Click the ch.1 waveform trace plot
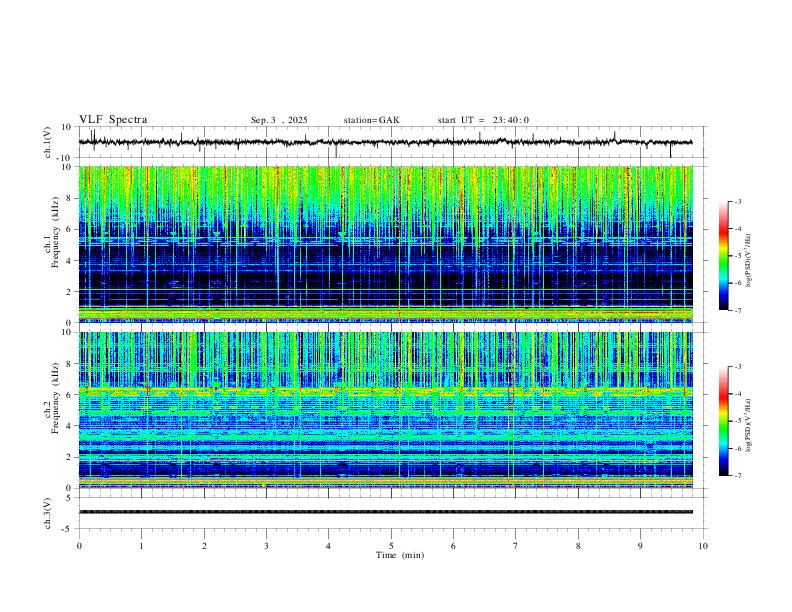Screen dimensions: 792x612 coord(385,142)
